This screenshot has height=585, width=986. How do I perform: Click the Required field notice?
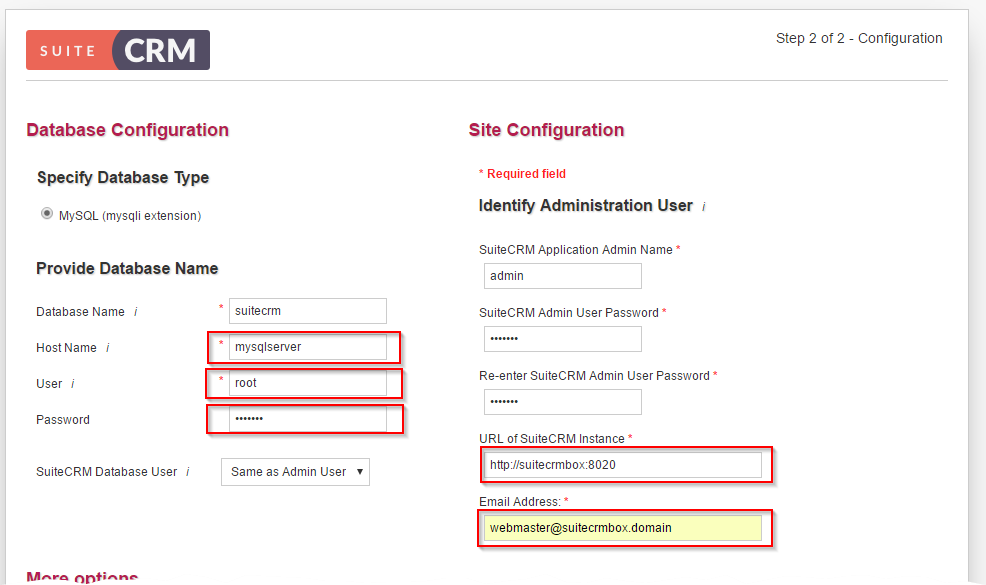(x=523, y=174)
